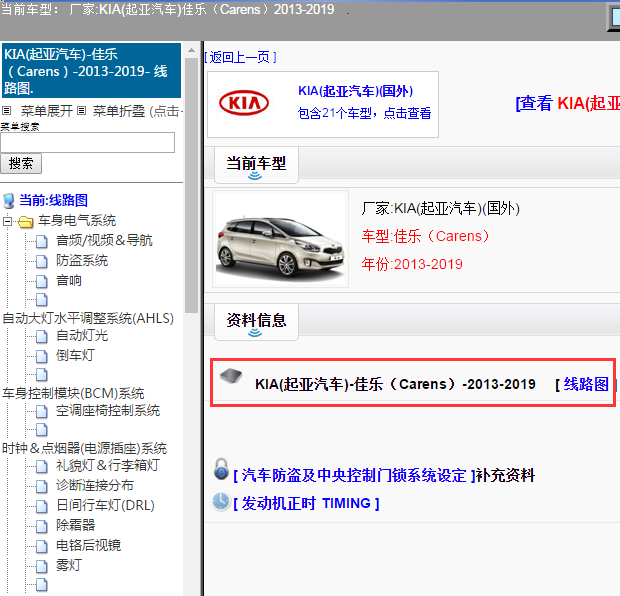The width and height of the screenshot is (620, 596).
Task: Open KIA(起亚汽车)(国外) brand link
Action: click(x=355, y=91)
